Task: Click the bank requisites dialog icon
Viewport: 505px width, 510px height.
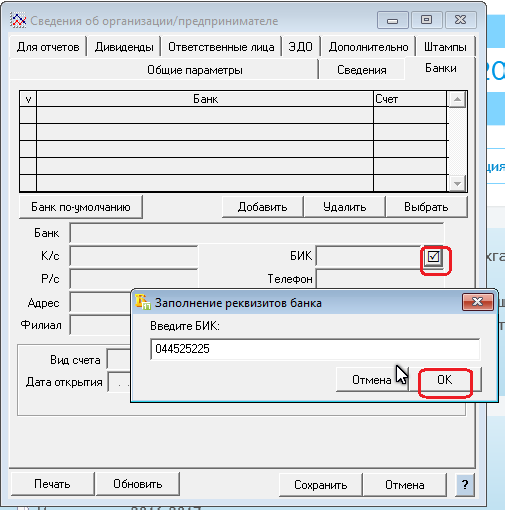Action: point(143,302)
